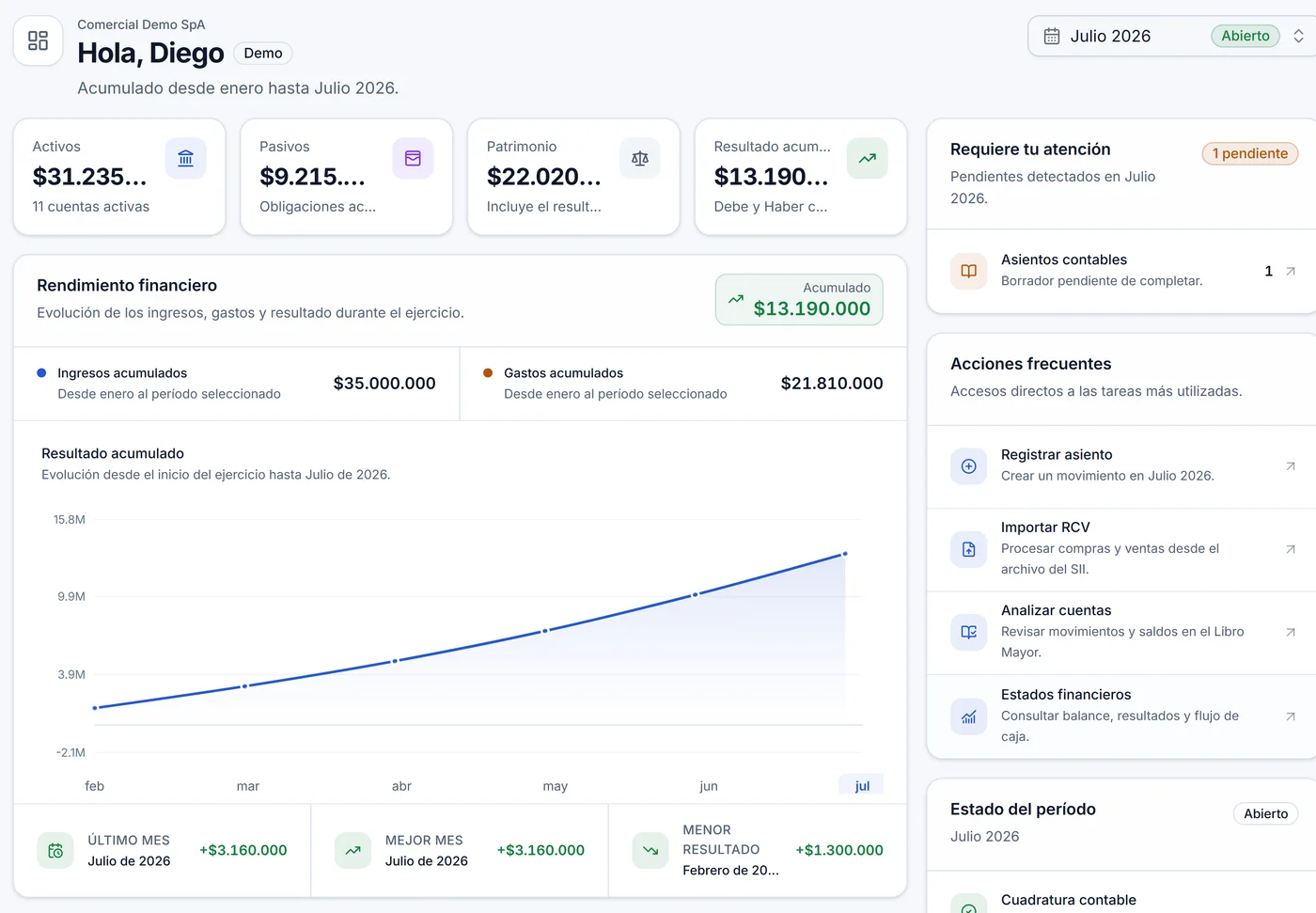Click the file upload icon for Importar RCV
Screen dimensions: 1316x913
(969, 549)
